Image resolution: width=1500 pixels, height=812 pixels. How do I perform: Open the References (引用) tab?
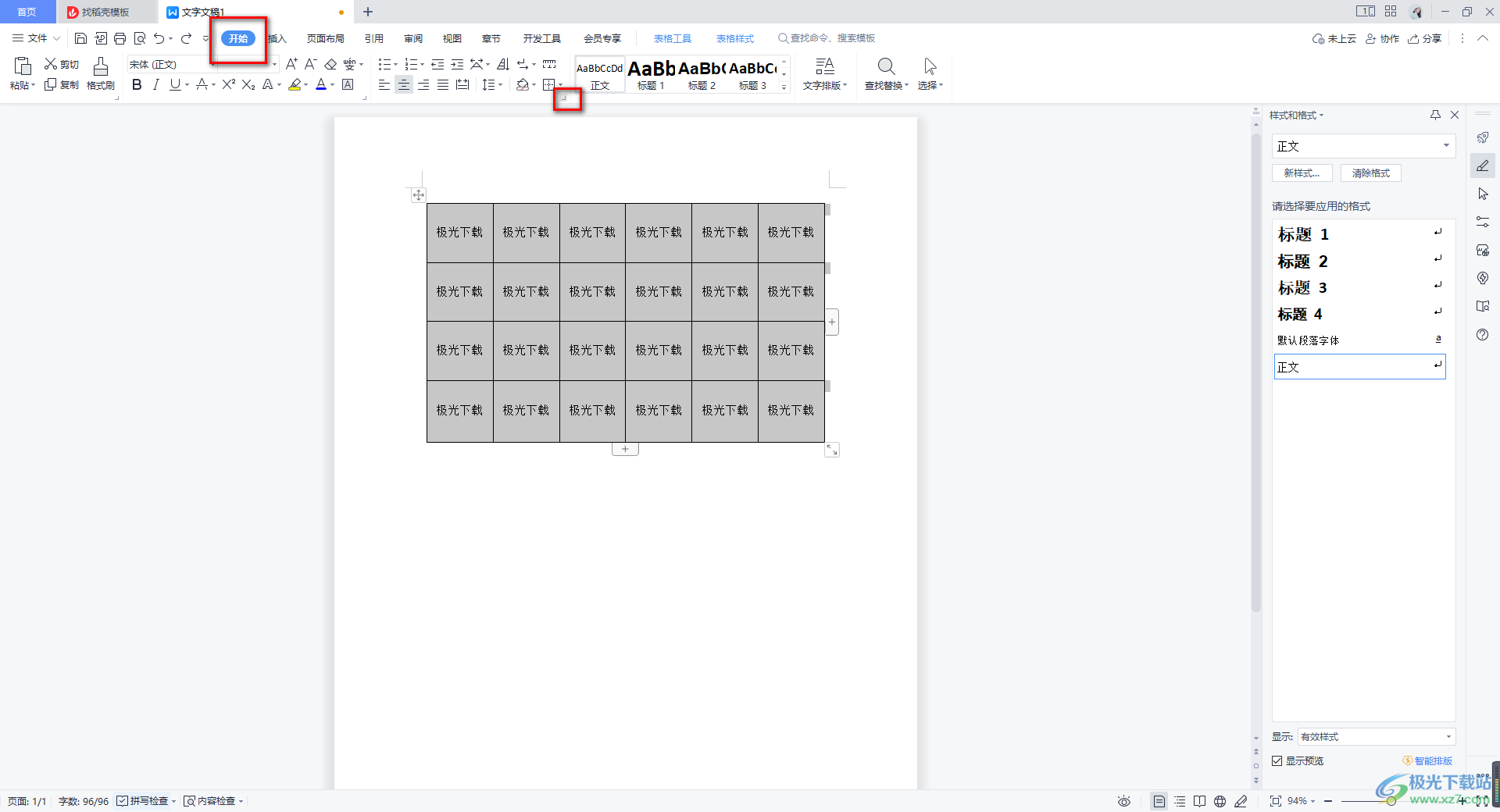pos(374,38)
